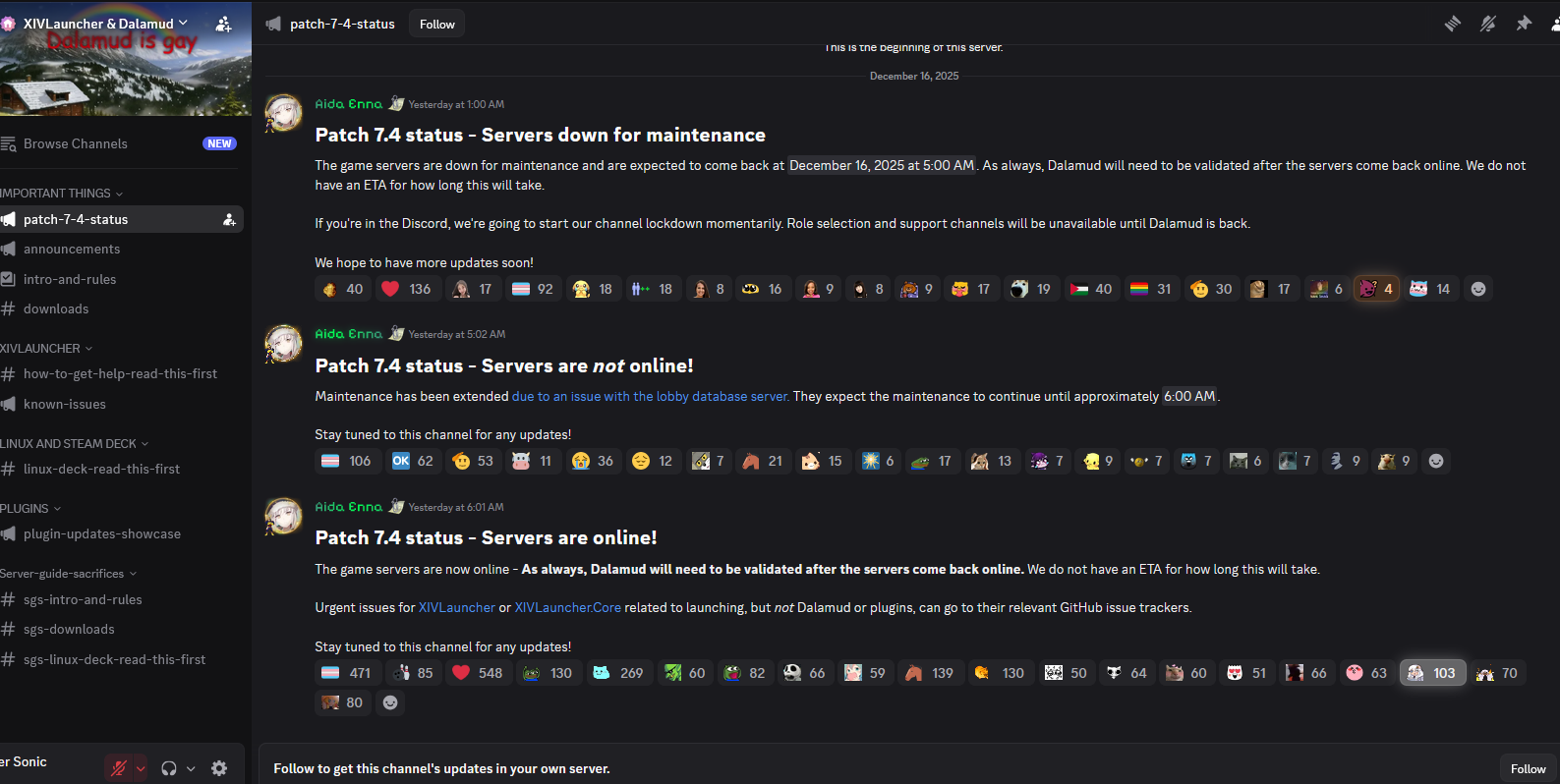Viewport: 1560px width, 784px height.
Task: Collapse the IMPORTANT THINGS category
Action: [61, 194]
